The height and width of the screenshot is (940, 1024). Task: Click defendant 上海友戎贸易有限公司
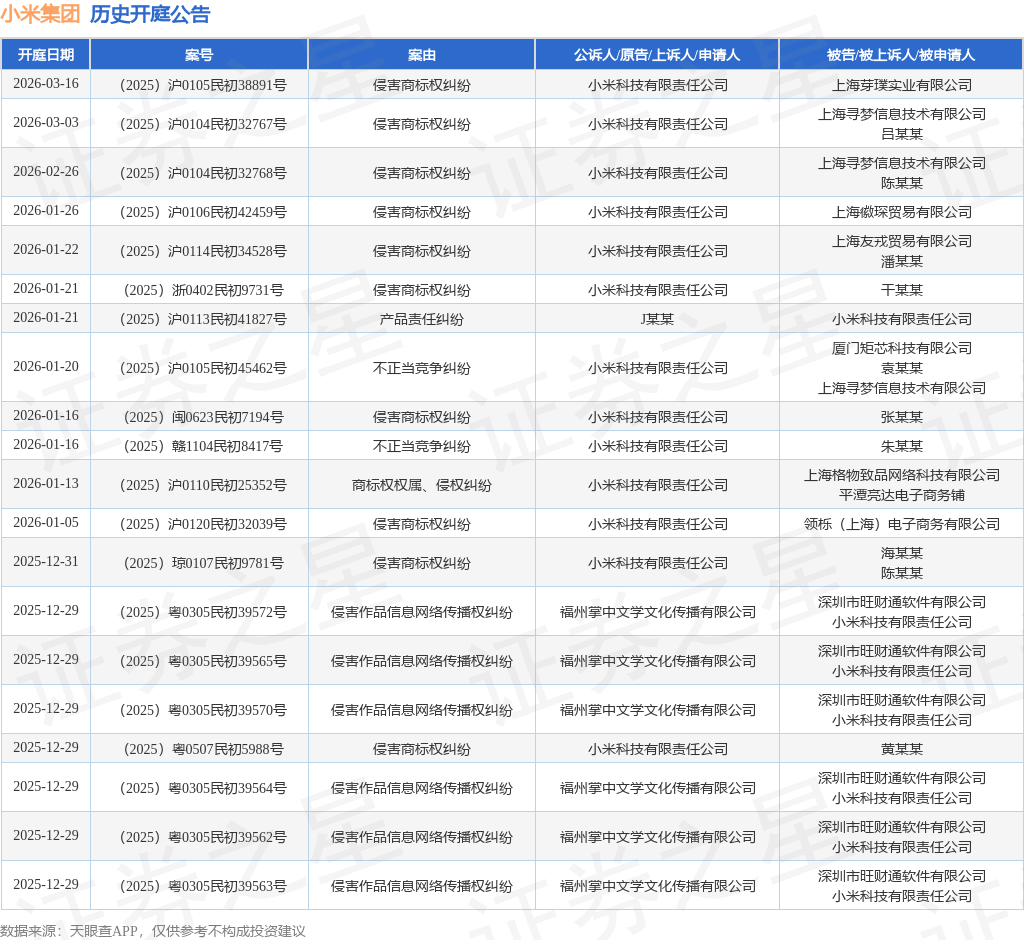point(901,241)
